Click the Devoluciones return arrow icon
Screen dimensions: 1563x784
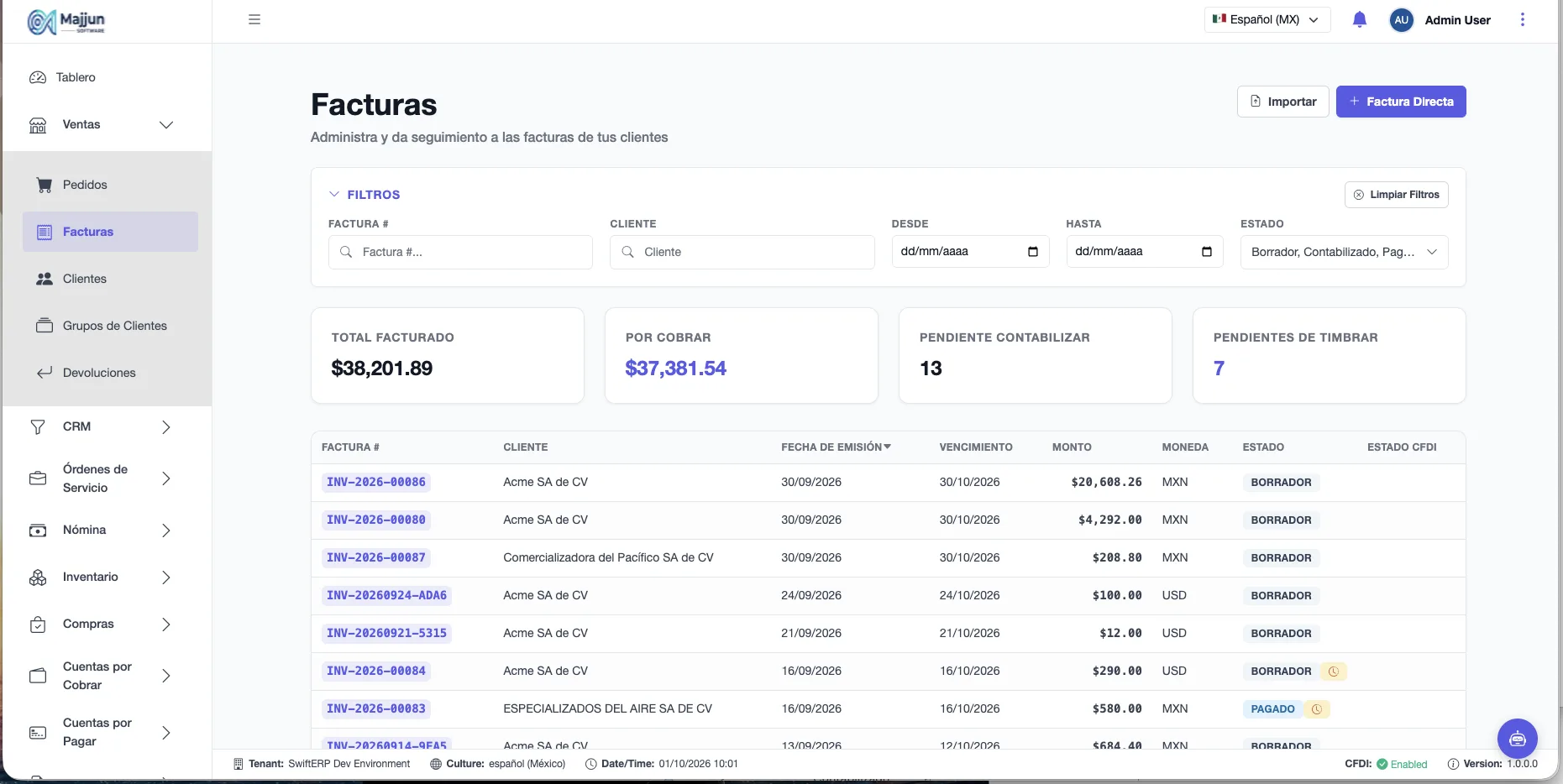pyautogui.click(x=45, y=373)
